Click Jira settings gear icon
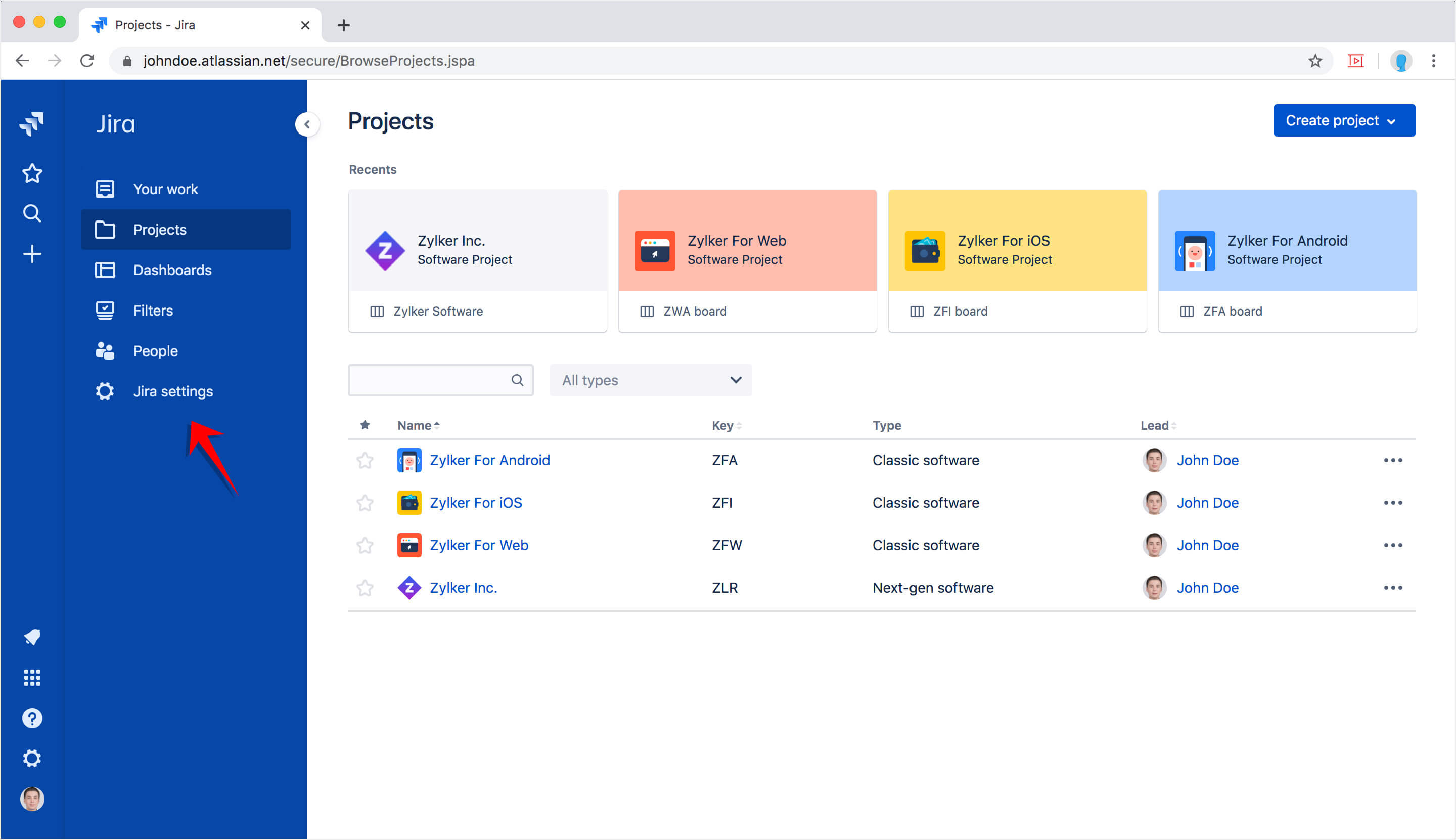 click(103, 391)
